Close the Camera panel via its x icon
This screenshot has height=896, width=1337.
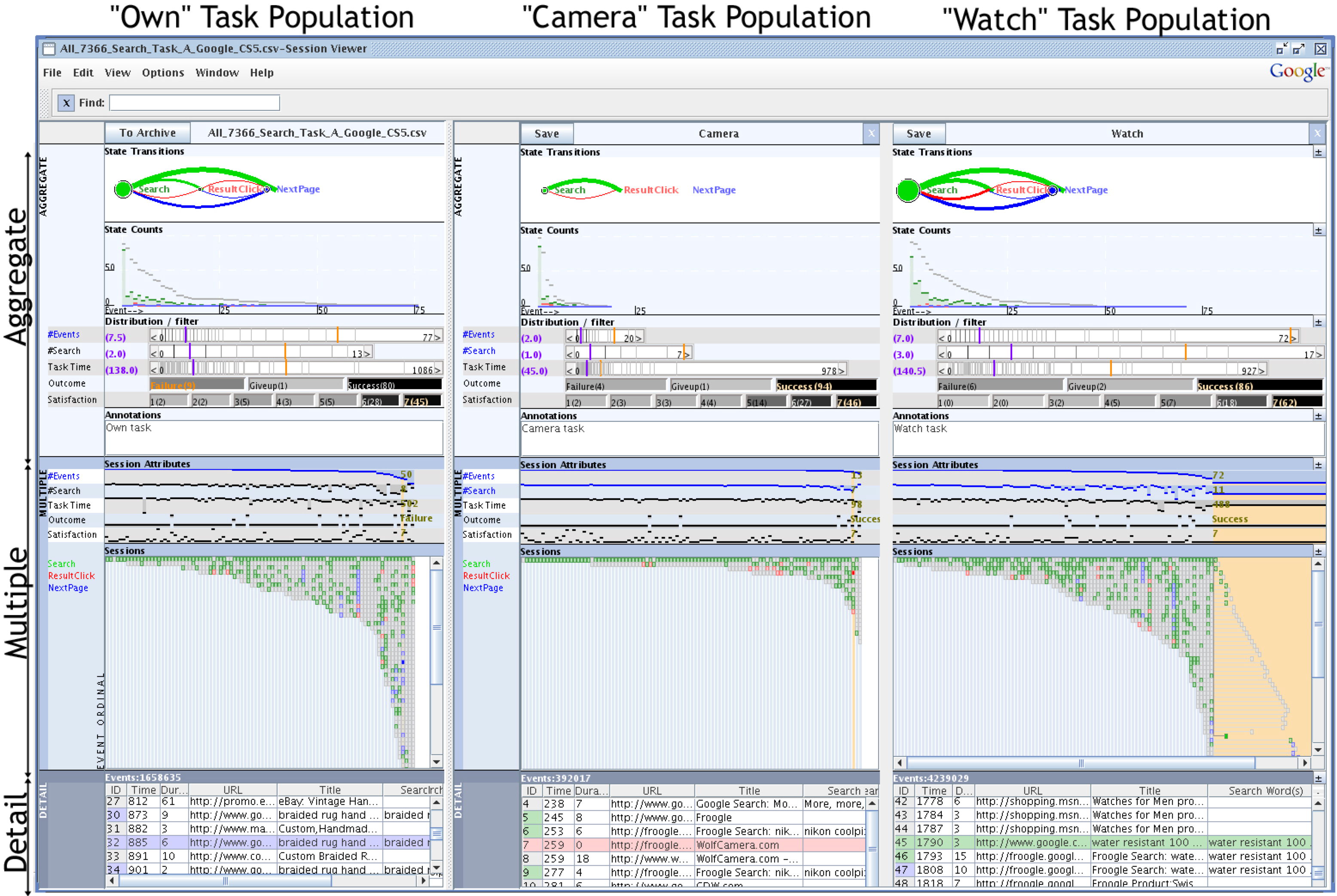[870, 133]
